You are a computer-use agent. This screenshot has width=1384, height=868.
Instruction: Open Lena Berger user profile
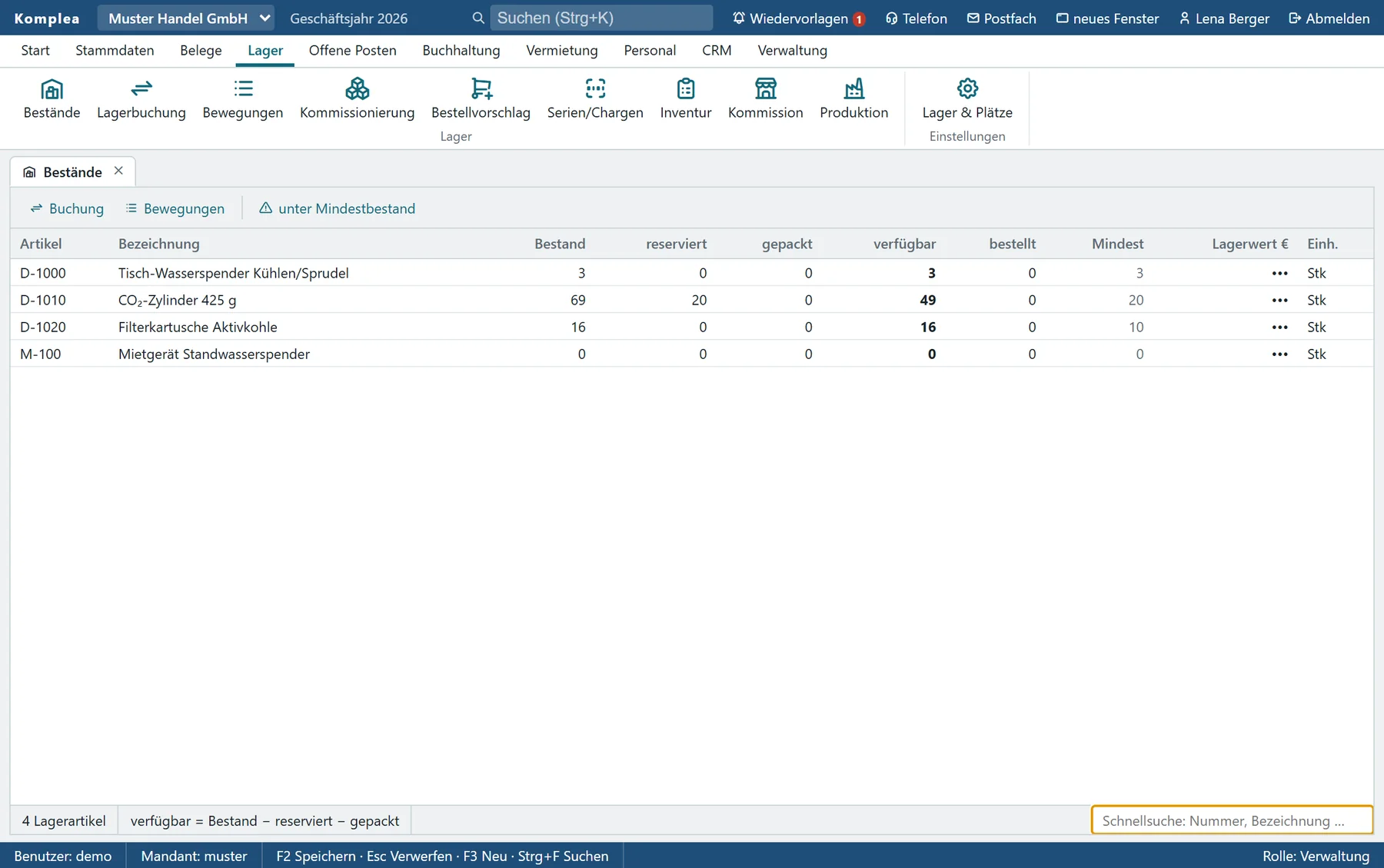tap(1224, 18)
